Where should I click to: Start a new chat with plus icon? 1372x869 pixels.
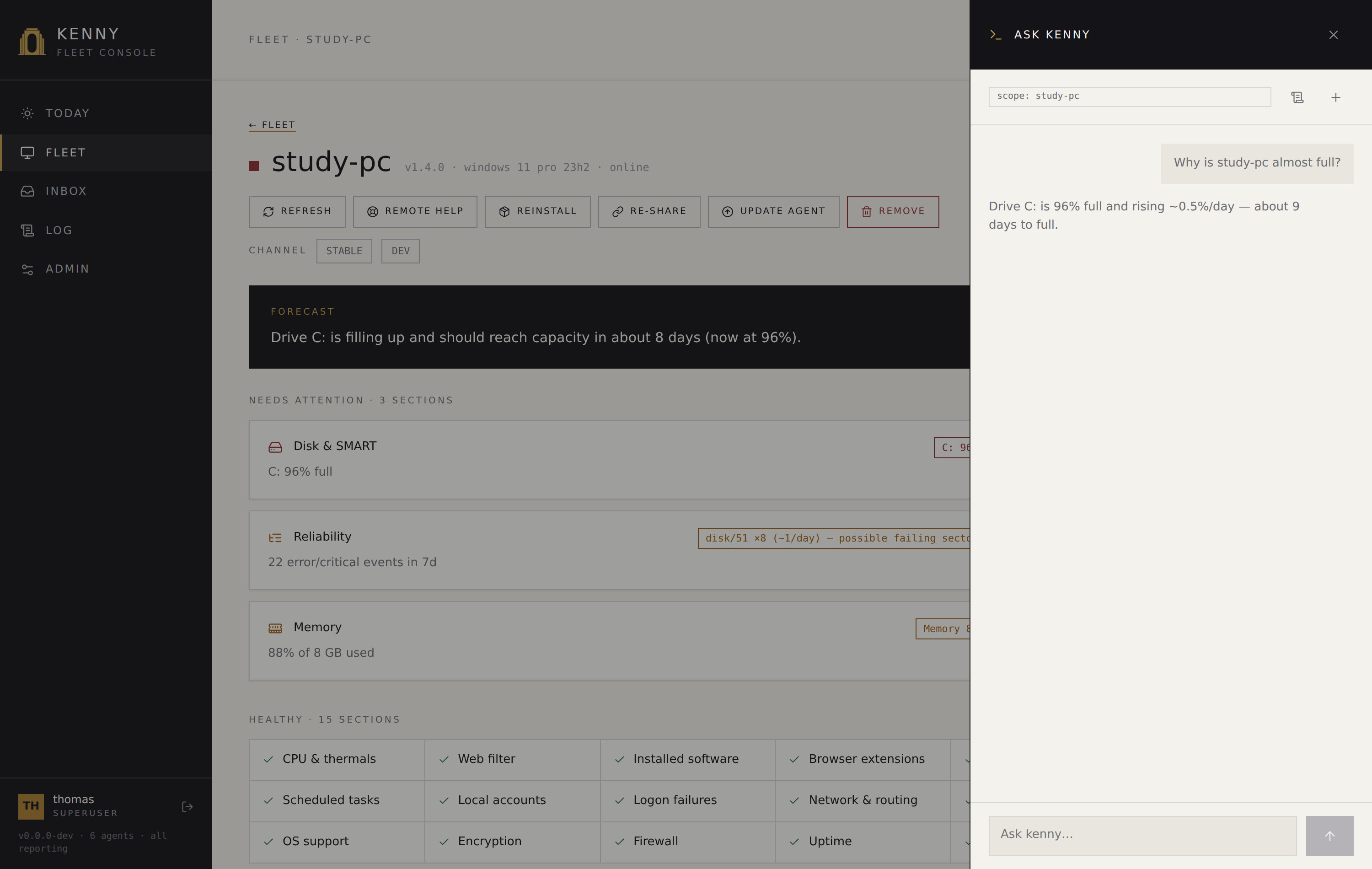[x=1335, y=97]
